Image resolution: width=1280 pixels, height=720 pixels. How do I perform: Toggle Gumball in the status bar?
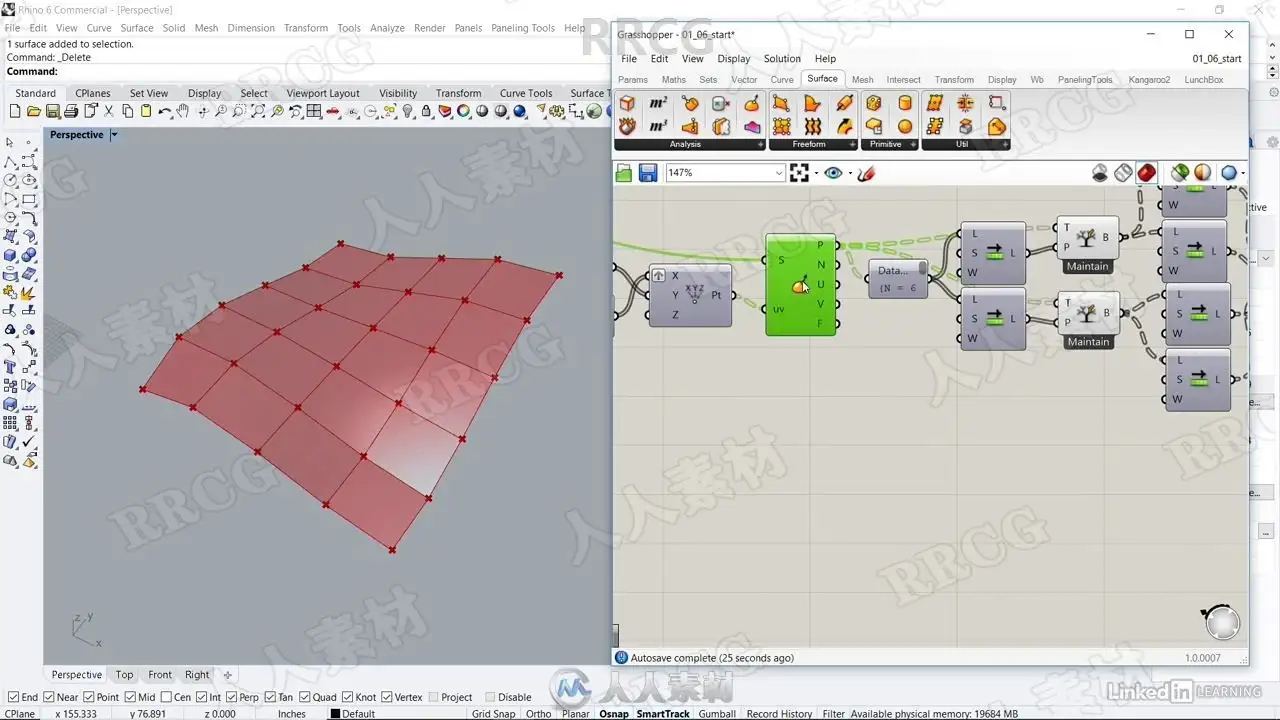point(716,714)
